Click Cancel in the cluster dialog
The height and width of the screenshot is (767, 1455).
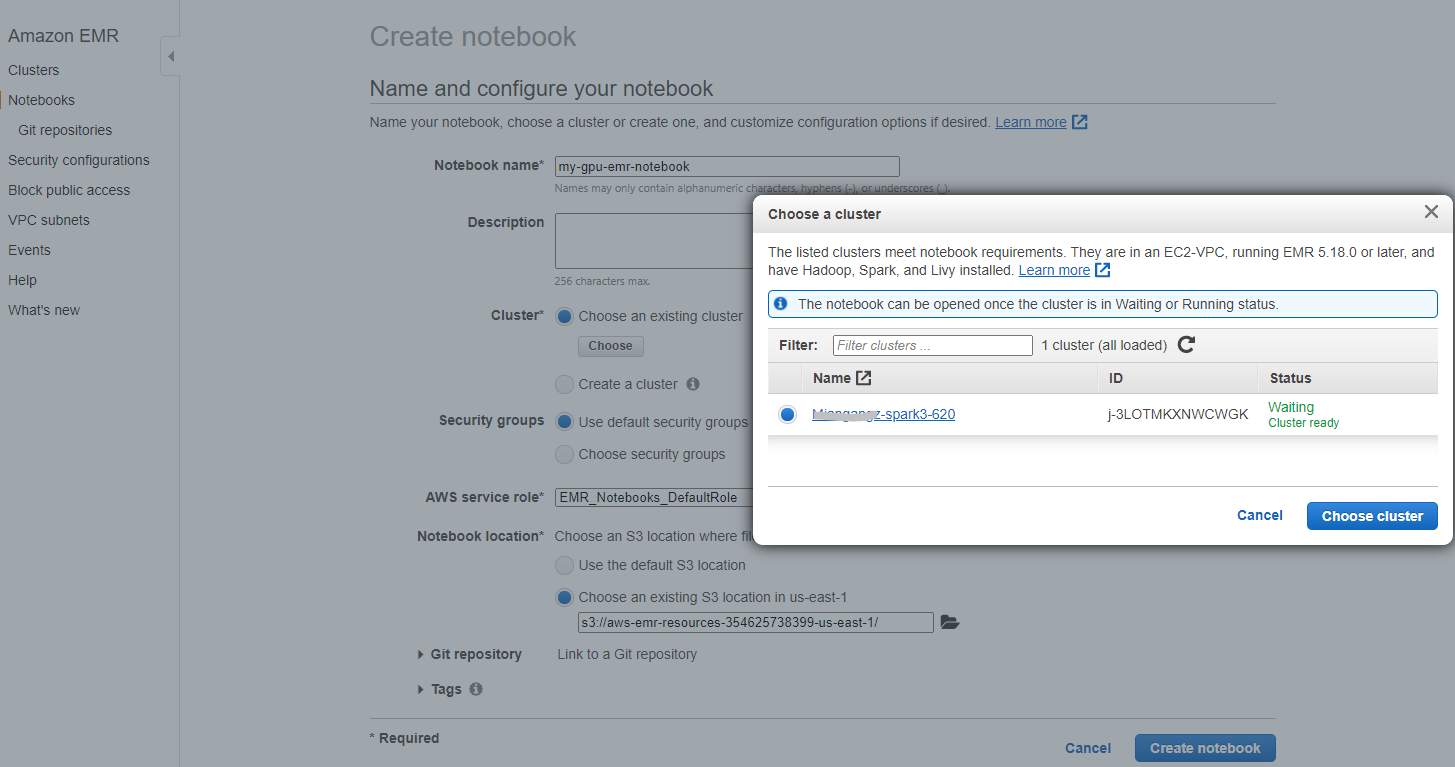click(1259, 515)
